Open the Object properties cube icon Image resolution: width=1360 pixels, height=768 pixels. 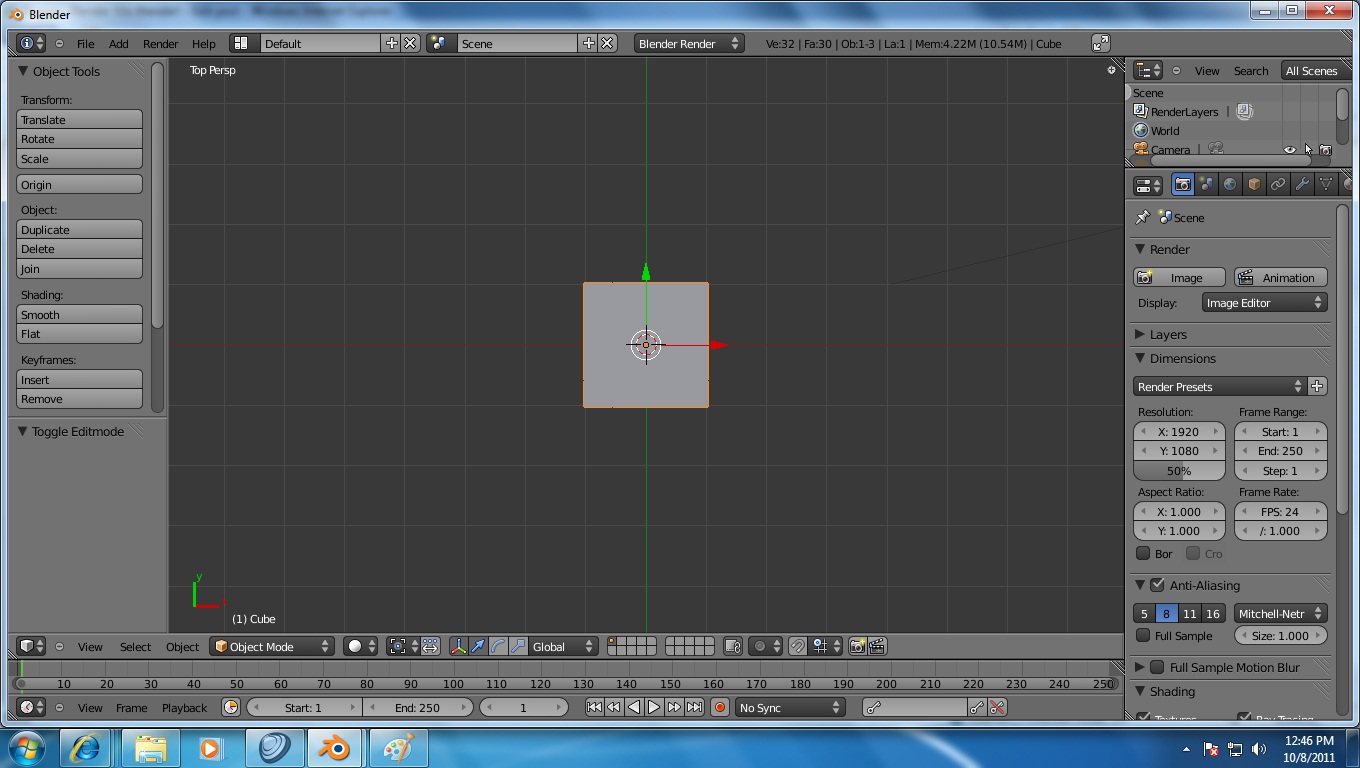[1254, 185]
